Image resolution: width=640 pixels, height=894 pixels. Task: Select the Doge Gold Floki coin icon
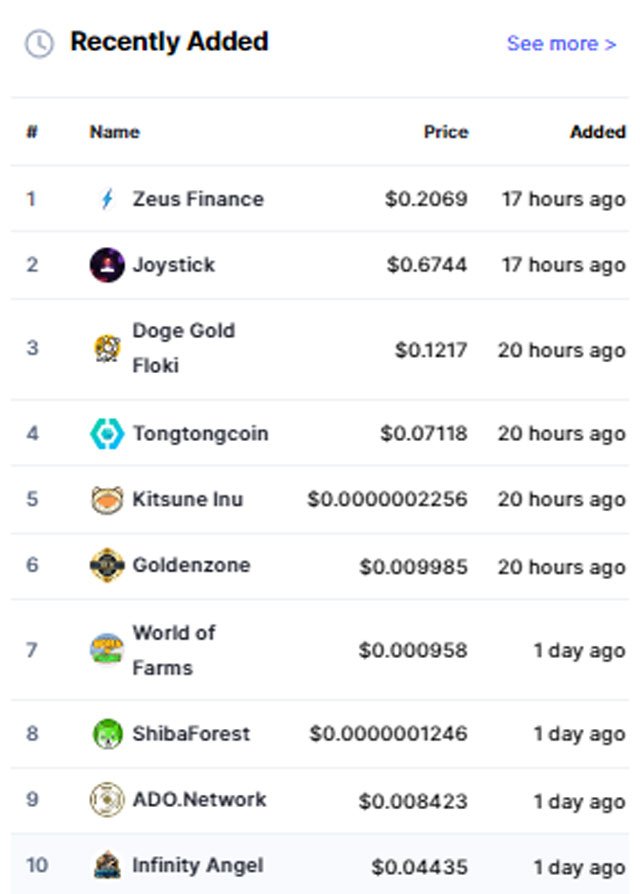coord(107,348)
